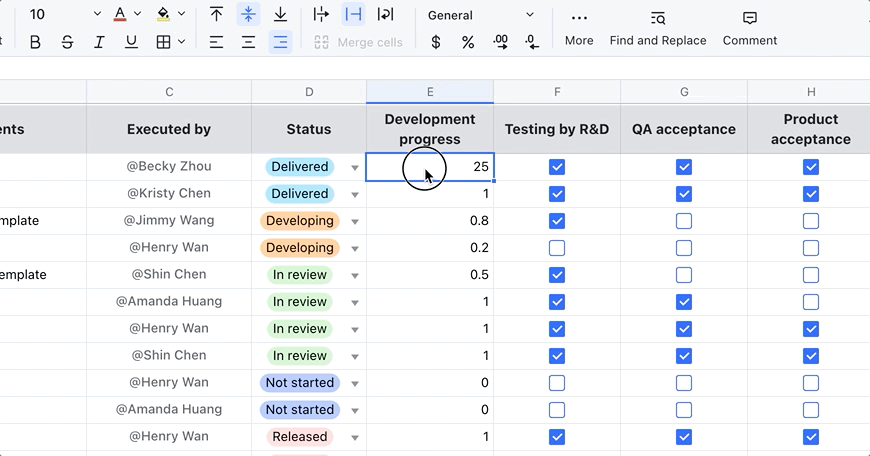
Task: Check QA acceptance for Jimmy Wang row
Action: (684, 221)
